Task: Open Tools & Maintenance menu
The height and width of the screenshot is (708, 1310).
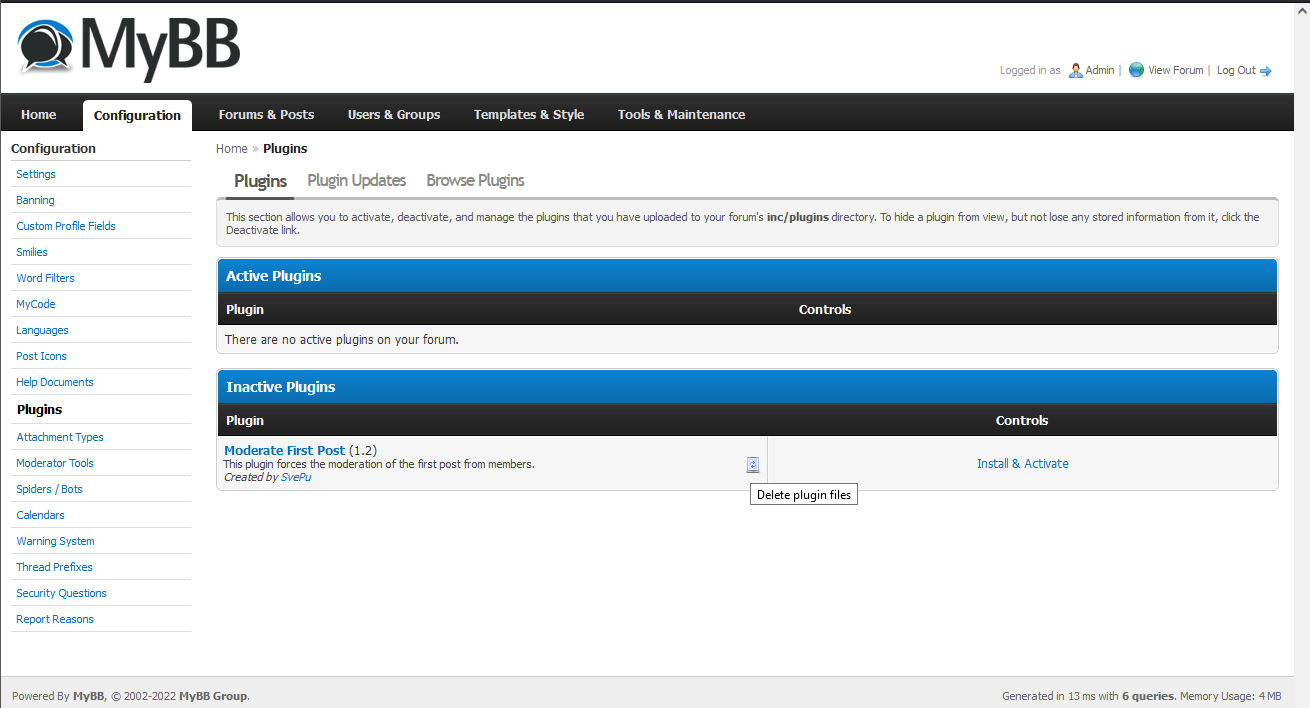Action: pyautogui.click(x=681, y=115)
